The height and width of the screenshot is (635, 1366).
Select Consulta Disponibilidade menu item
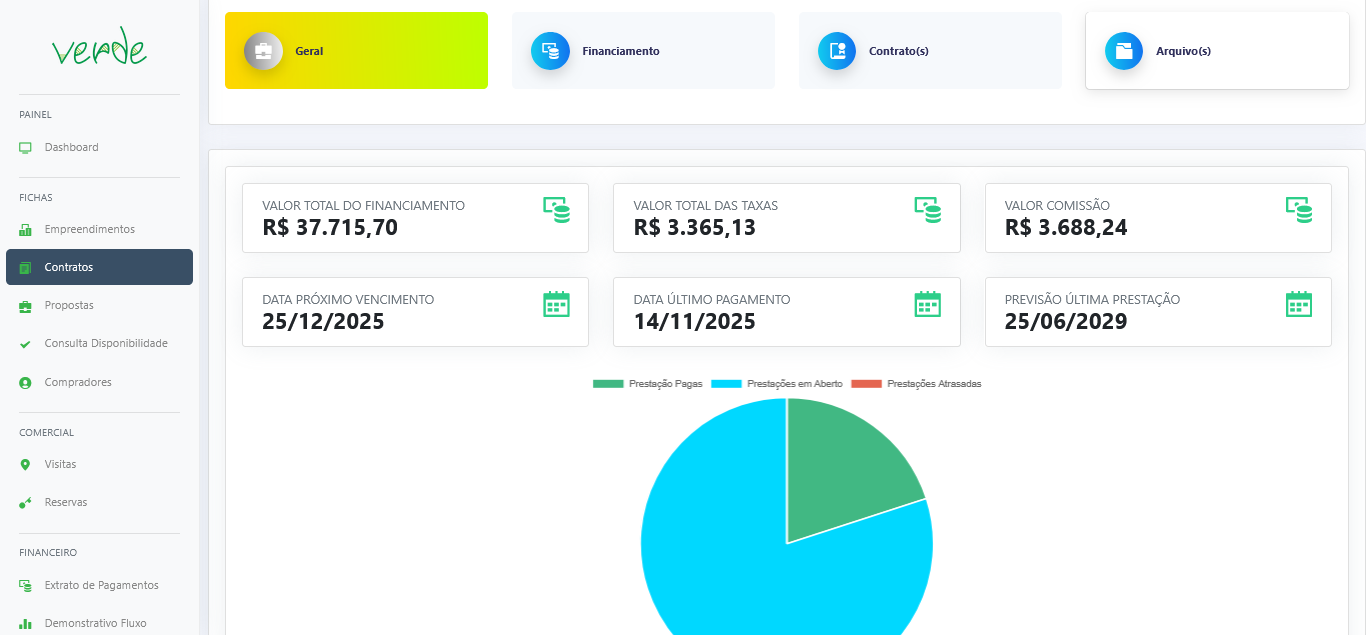point(105,343)
